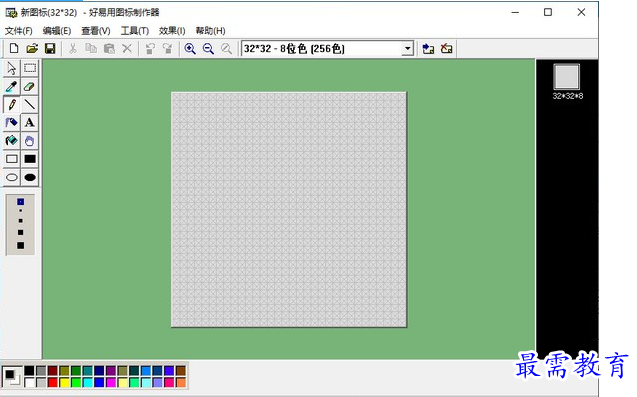Select the arrow pointer tool
637x397 pixels.
11,68
